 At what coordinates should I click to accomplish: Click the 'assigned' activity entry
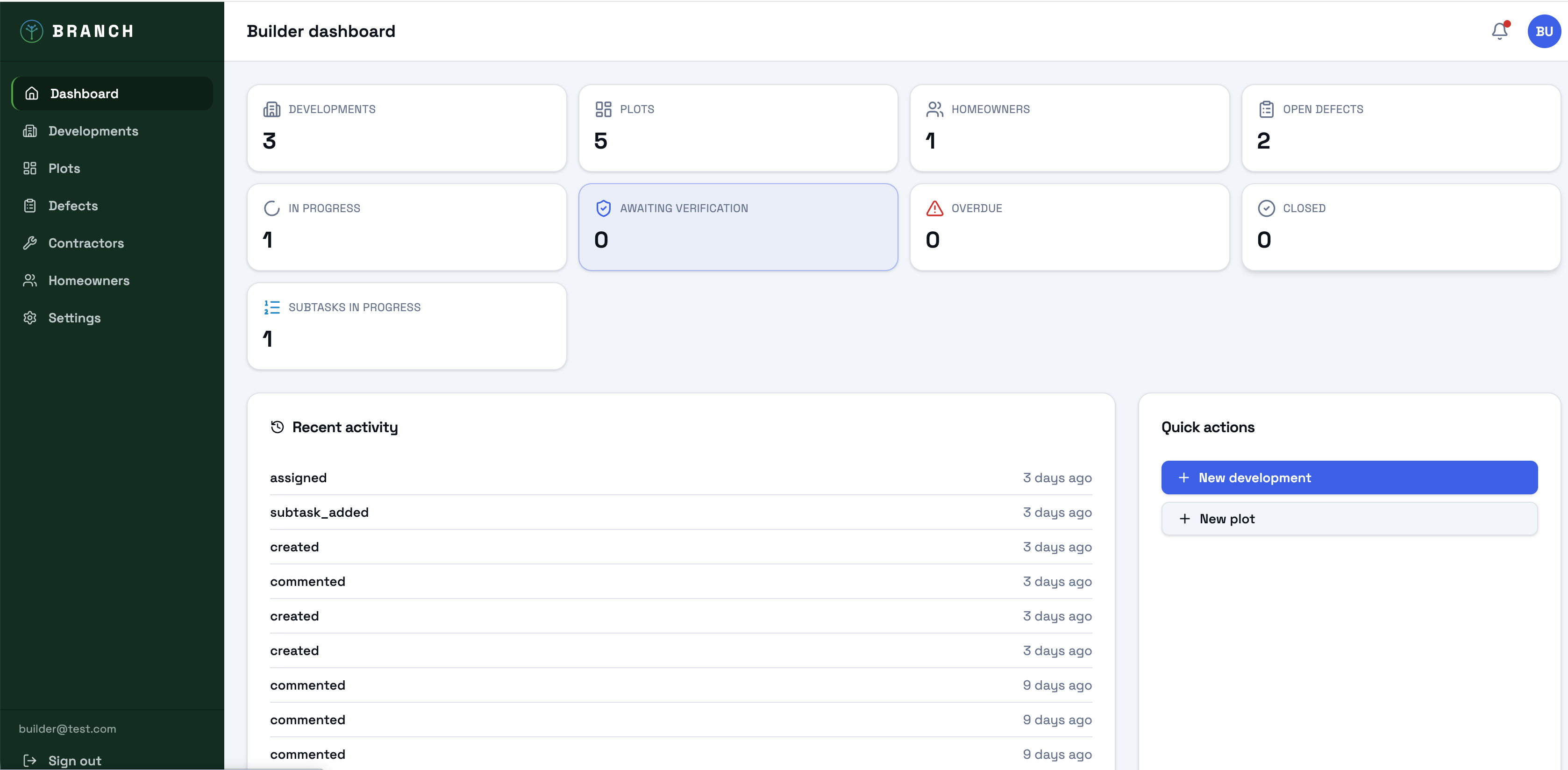(681, 478)
